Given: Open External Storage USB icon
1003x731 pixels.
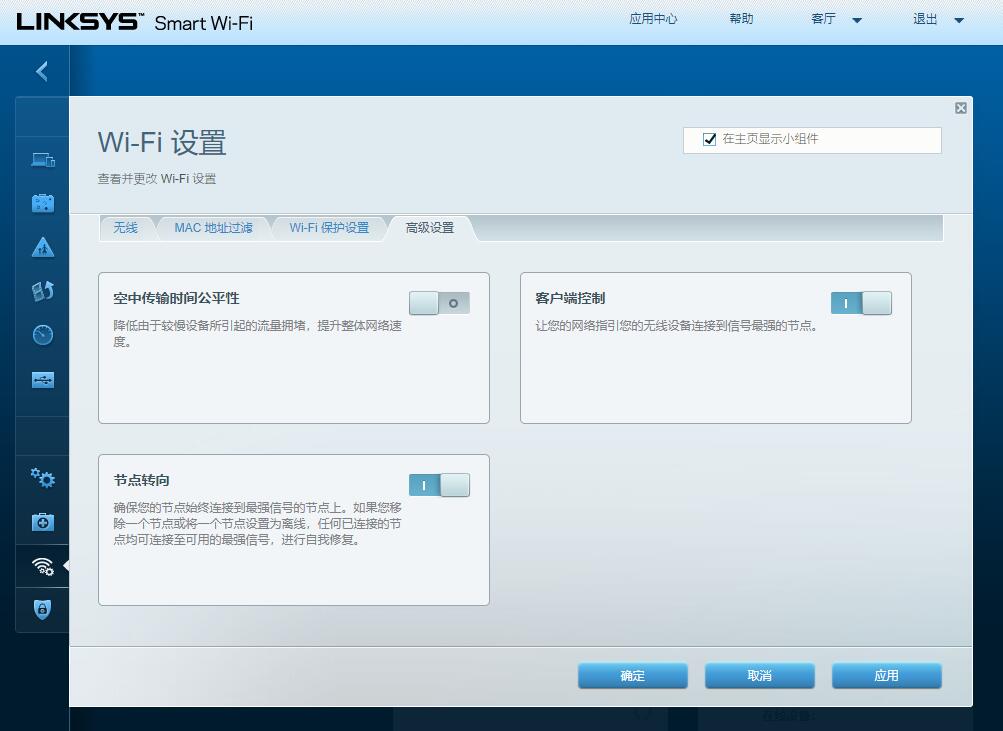Looking at the screenshot, I should pyautogui.click(x=41, y=379).
